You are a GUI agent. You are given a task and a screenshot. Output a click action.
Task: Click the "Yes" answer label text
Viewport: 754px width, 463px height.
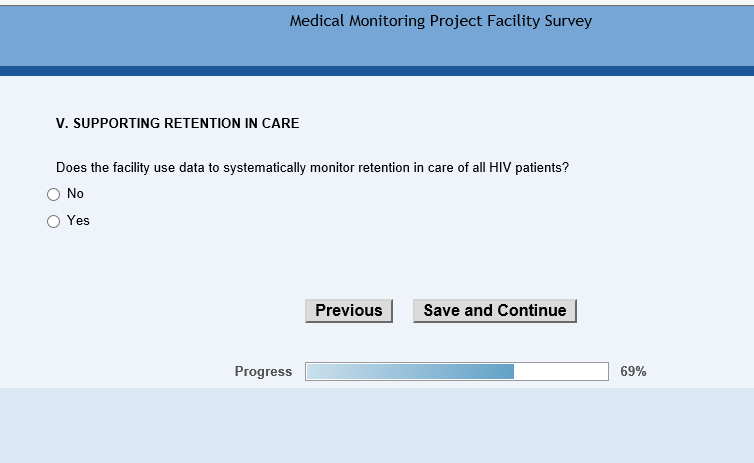[x=78, y=221]
